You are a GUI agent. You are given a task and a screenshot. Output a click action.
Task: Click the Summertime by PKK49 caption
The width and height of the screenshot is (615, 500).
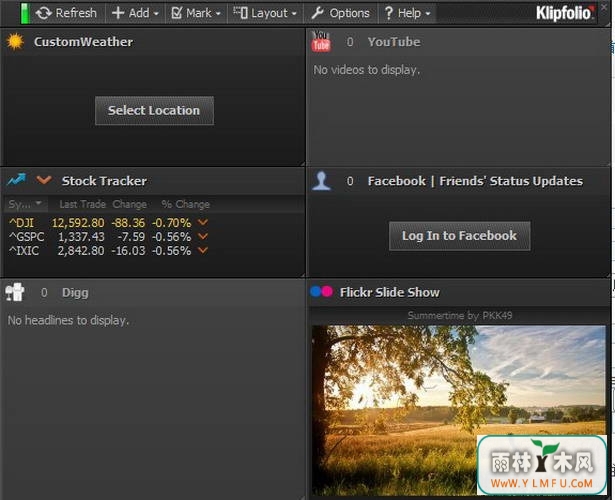tap(460, 315)
